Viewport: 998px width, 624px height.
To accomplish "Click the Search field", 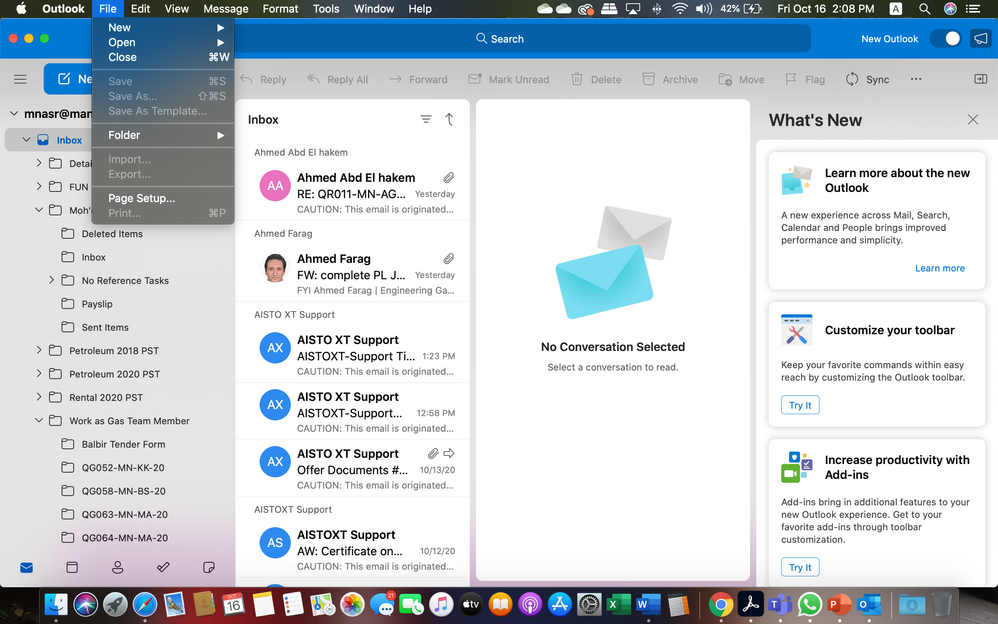I will pyautogui.click(x=500, y=39).
